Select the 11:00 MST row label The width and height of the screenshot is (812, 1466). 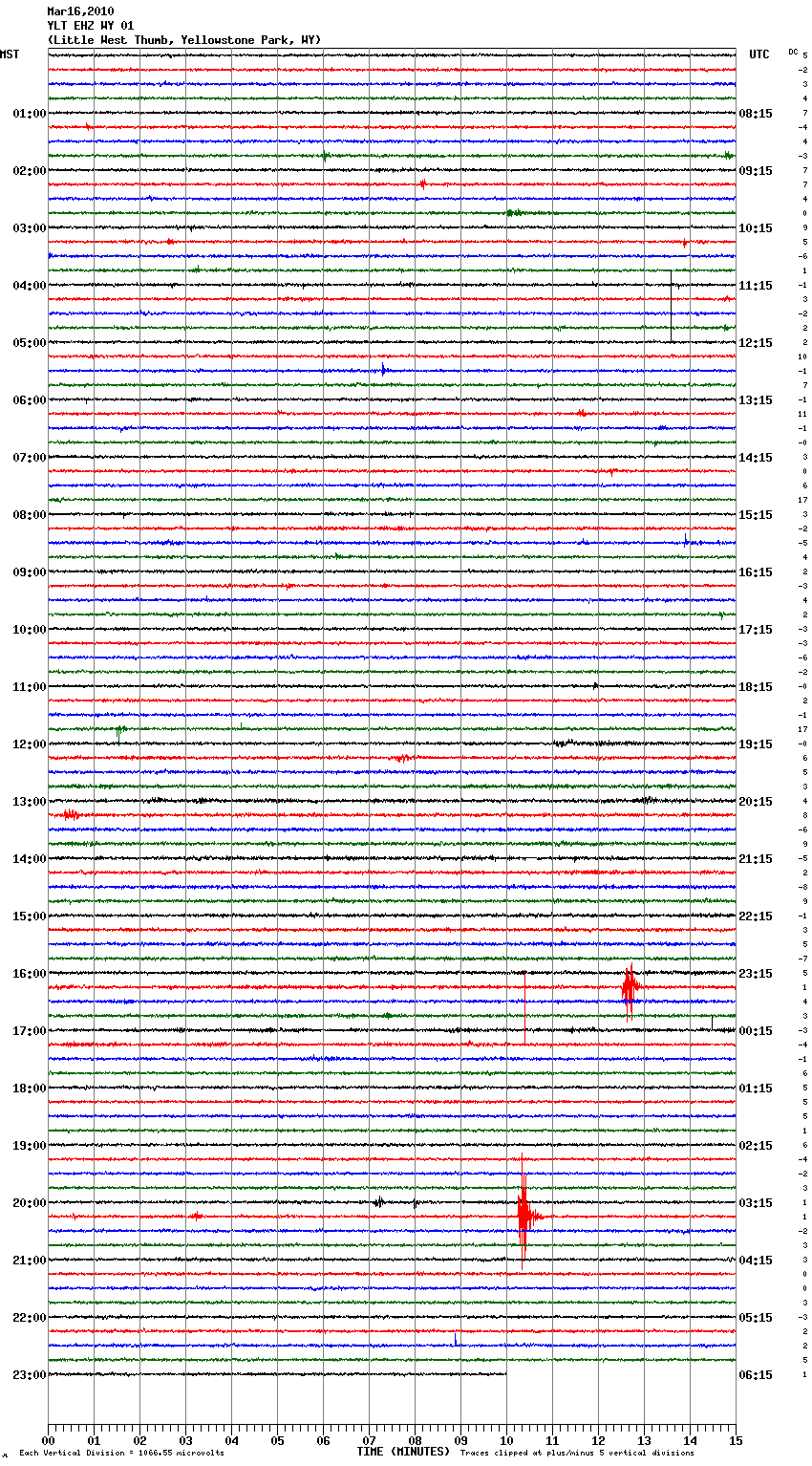pyautogui.click(x=30, y=687)
